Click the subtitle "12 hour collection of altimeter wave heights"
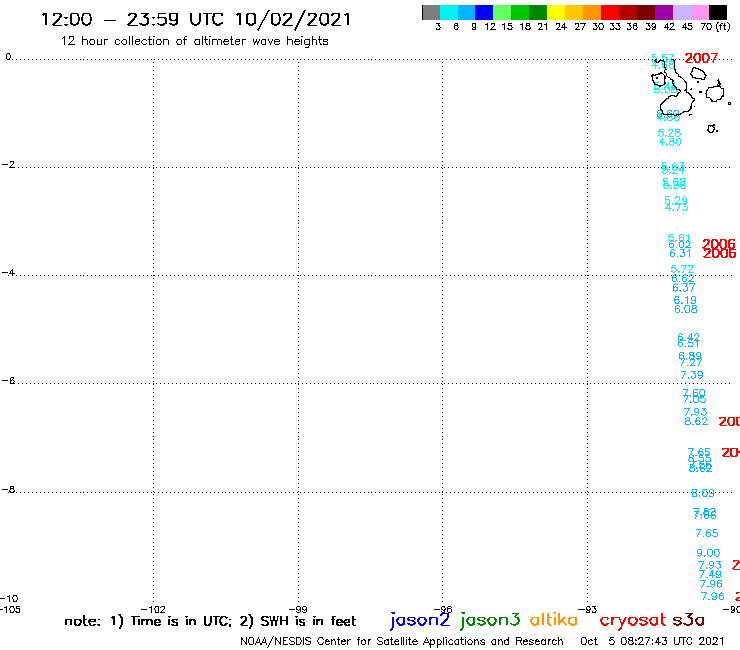The image size is (740, 650). click(x=194, y=41)
